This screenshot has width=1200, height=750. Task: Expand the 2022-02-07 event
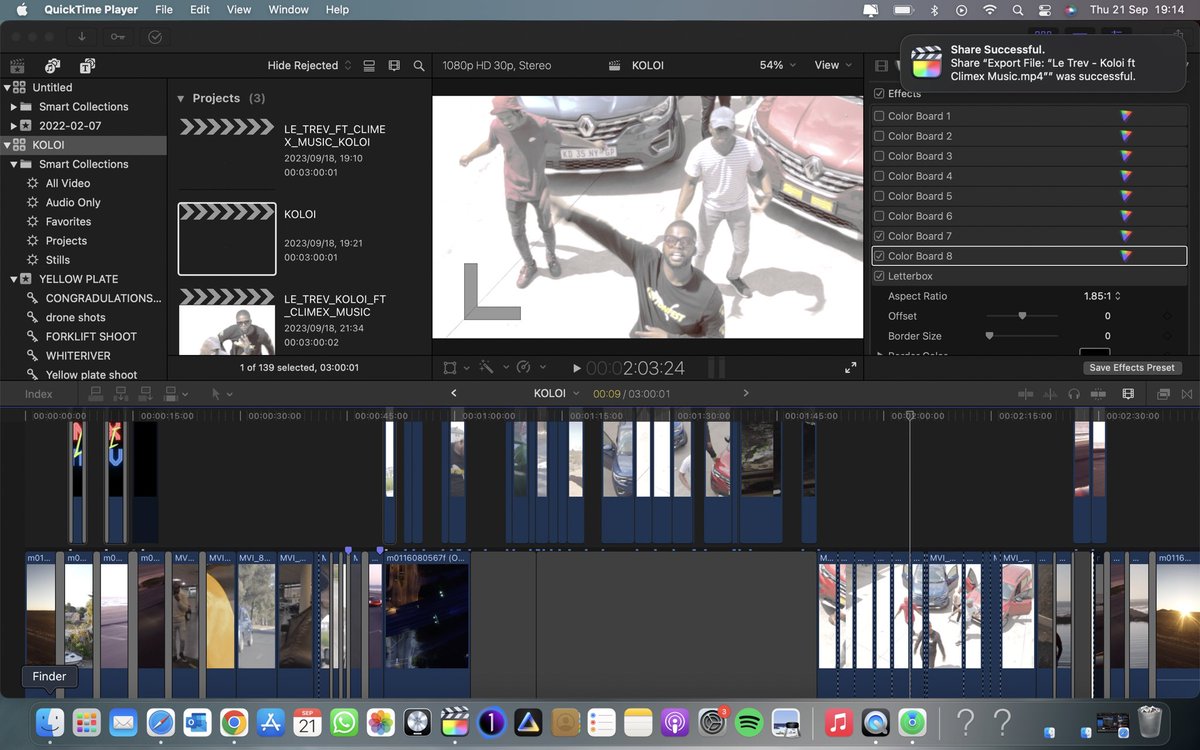click(x=14, y=126)
